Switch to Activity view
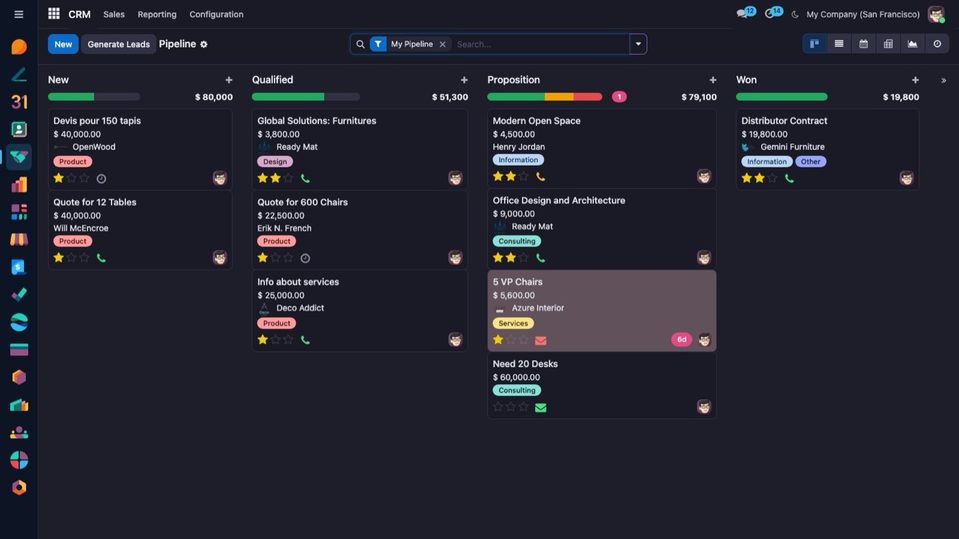Image resolution: width=959 pixels, height=539 pixels. click(x=937, y=44)
